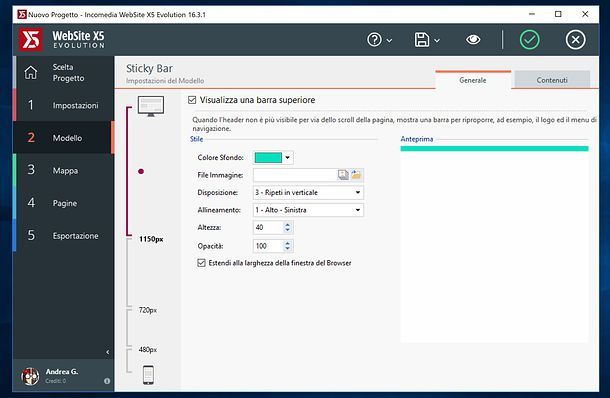Screen dimensions: 610x398
Task: Browse image file with folder icon
Action: pyautogui.click(x=356, y=175)
